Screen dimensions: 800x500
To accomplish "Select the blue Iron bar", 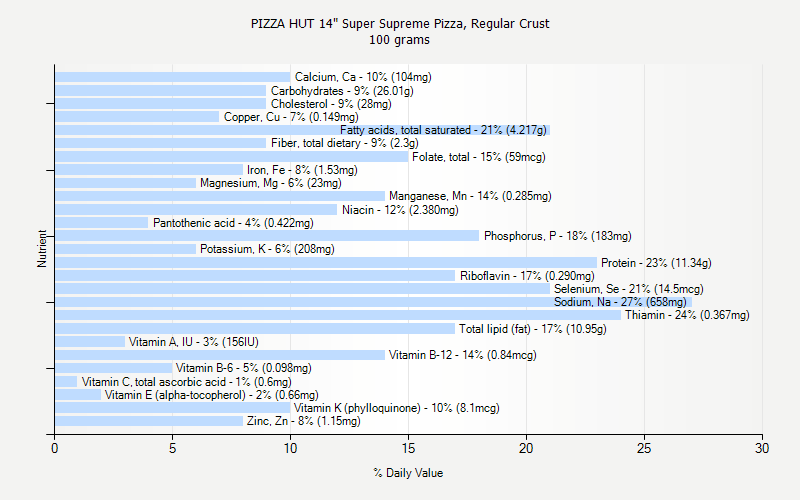I will (149, 170).
